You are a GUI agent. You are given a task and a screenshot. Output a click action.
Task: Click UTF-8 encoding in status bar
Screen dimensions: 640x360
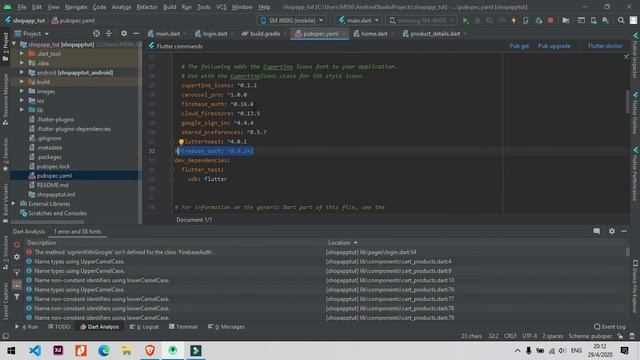529,336
